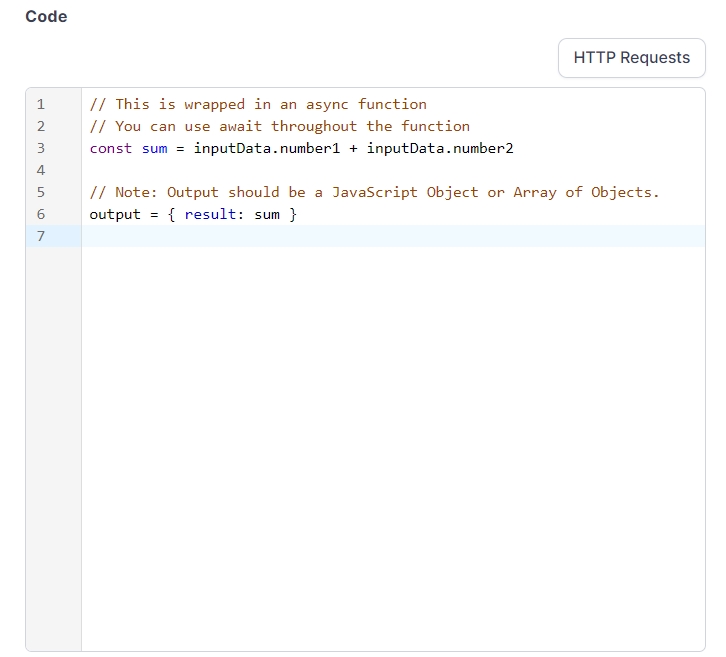Screen dimensions: 726x657
Task: Select line number 6 in the gutter
Action: click(41, 214)
